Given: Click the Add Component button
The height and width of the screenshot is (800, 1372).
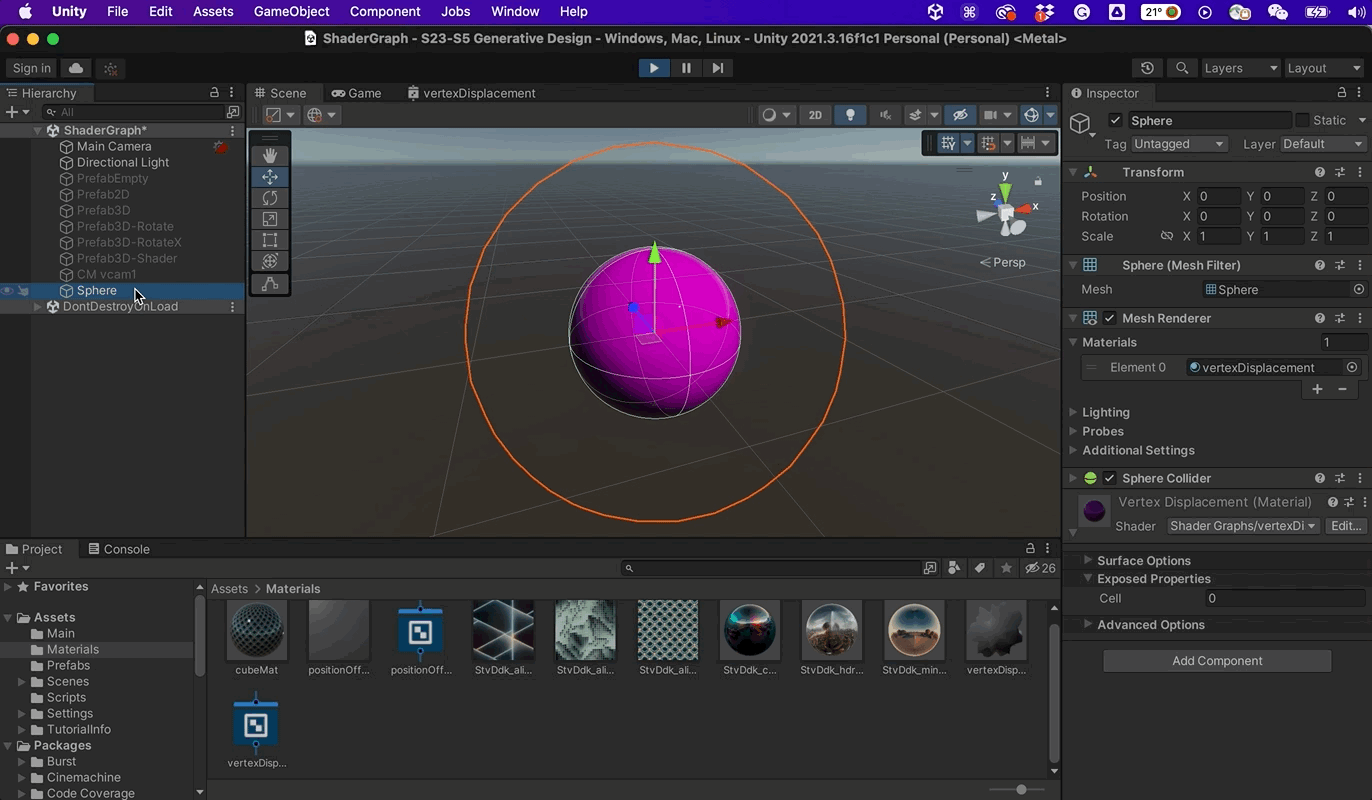Looking at the screenshot, I should click(1217, 661).
